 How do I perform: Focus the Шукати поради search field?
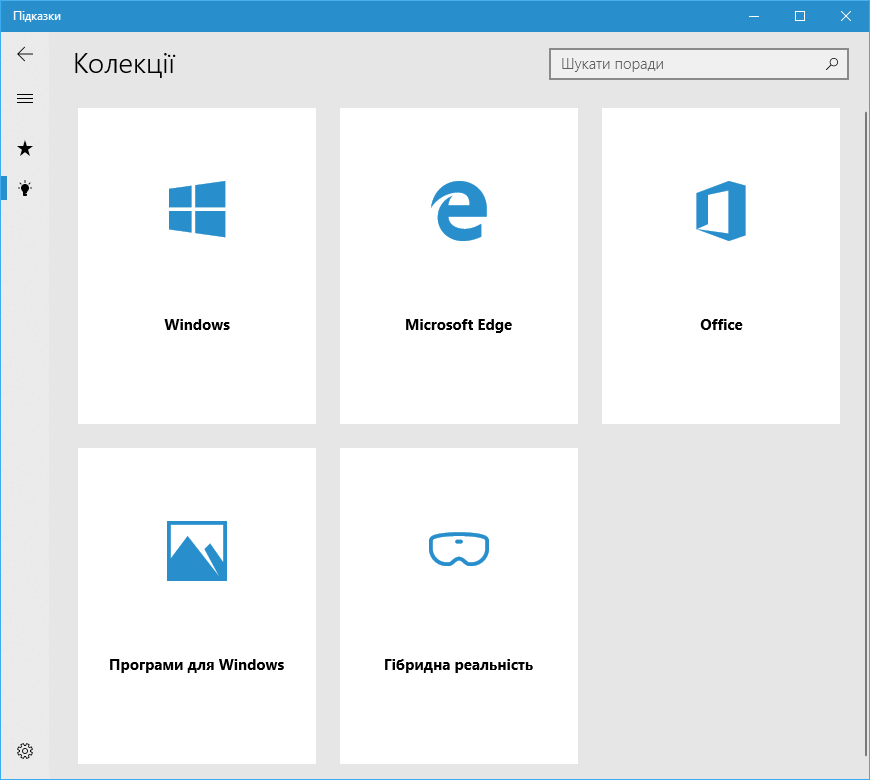699,64
